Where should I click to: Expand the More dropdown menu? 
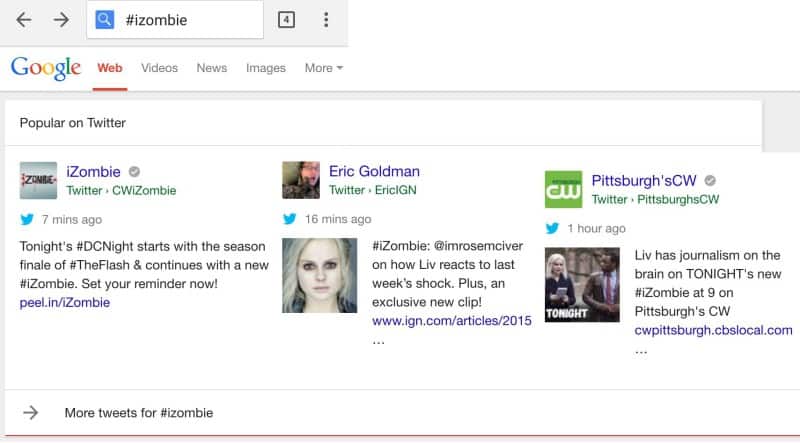click(323, 68)
